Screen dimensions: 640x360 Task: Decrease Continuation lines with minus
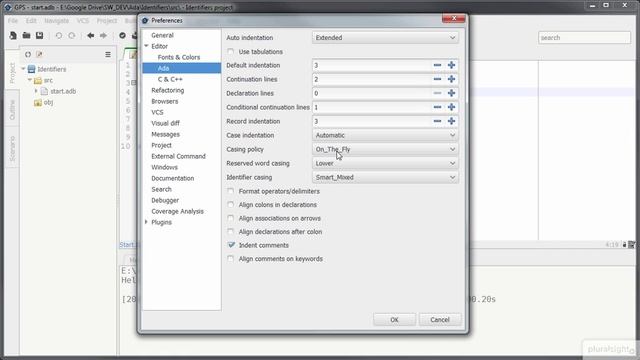click(x=437, y=79)
